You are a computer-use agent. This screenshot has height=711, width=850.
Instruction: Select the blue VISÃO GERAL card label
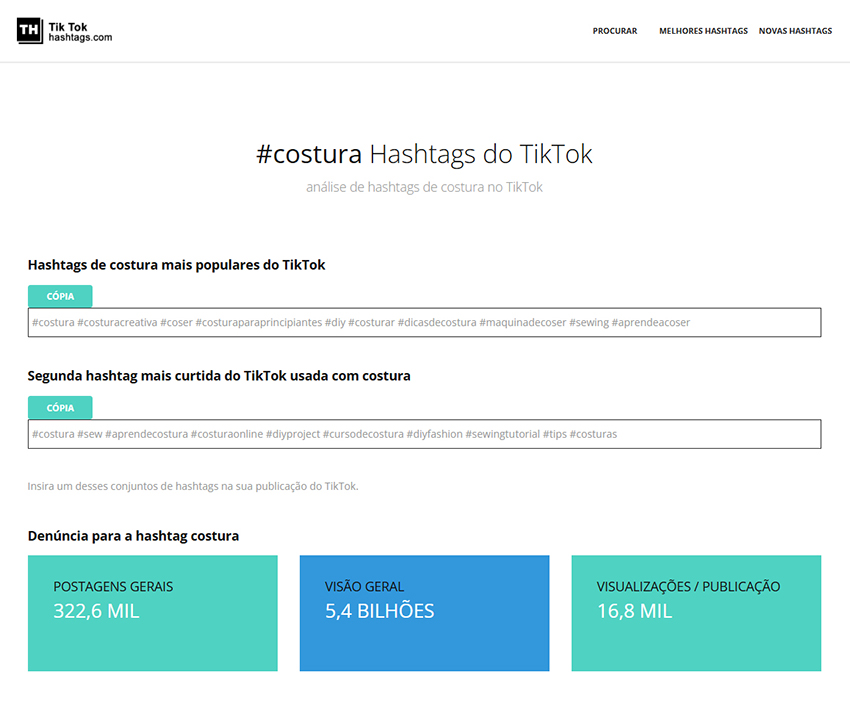(x=364, y=587)
